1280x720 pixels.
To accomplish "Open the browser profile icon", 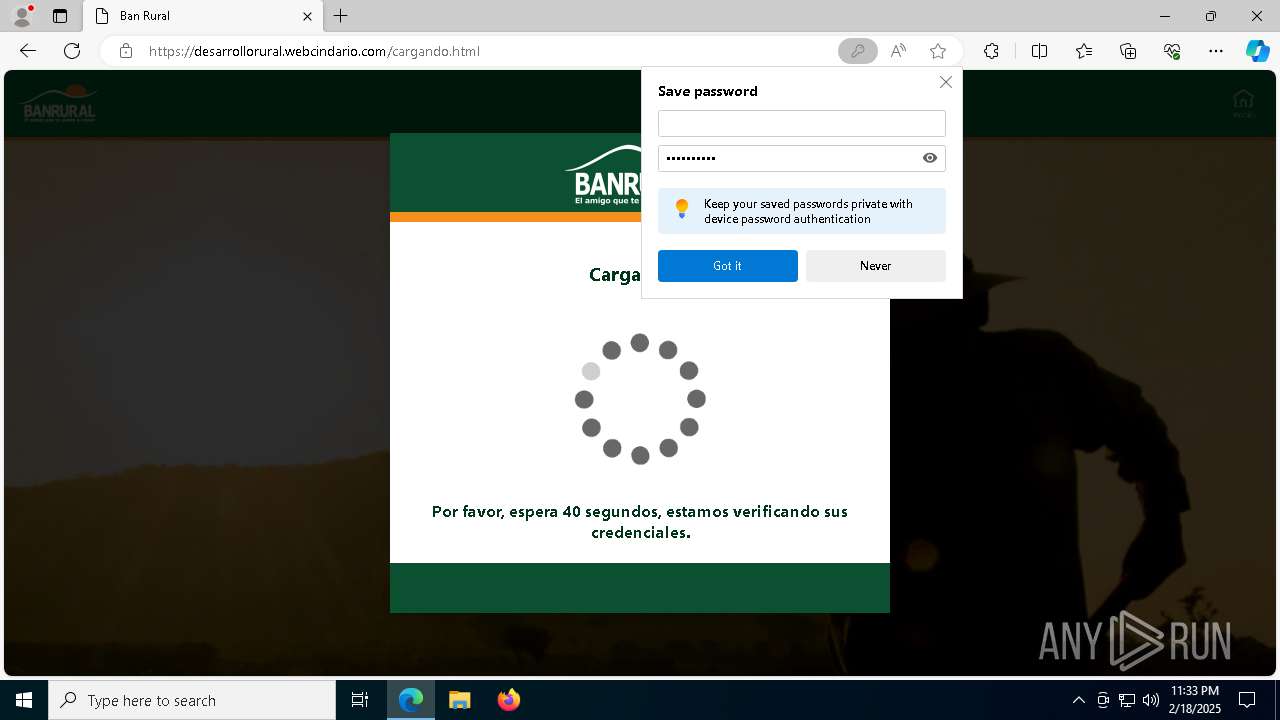I will (22, 16).
